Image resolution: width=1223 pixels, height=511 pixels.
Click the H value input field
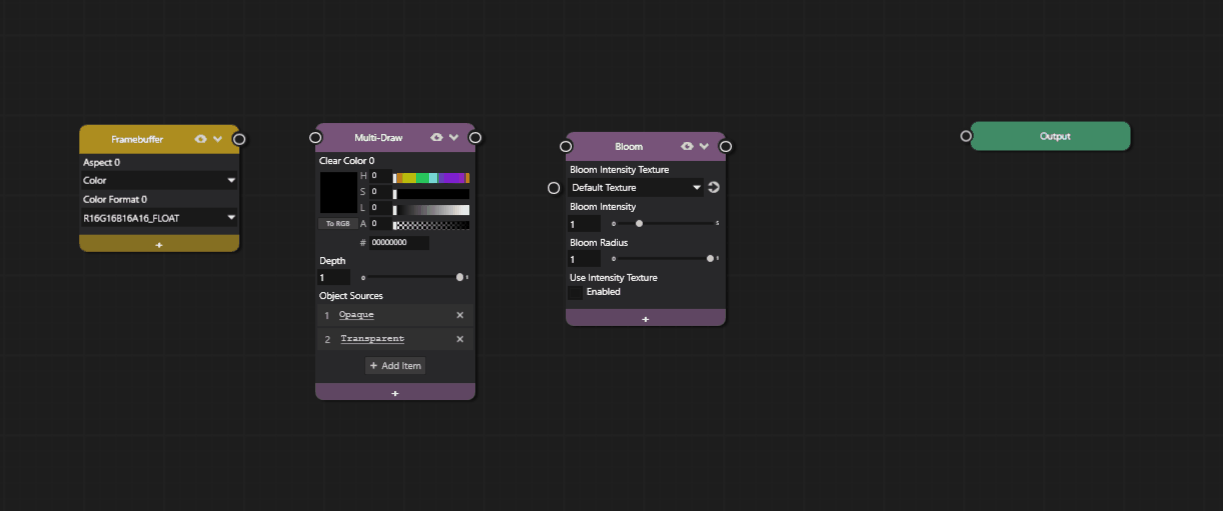coord(379,176)
